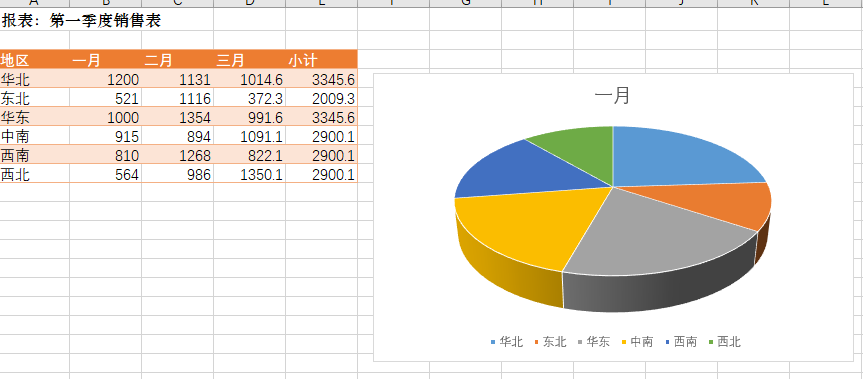
Task: Click the 西北 legend entry in the chart
Action: [x=724, y=342]
